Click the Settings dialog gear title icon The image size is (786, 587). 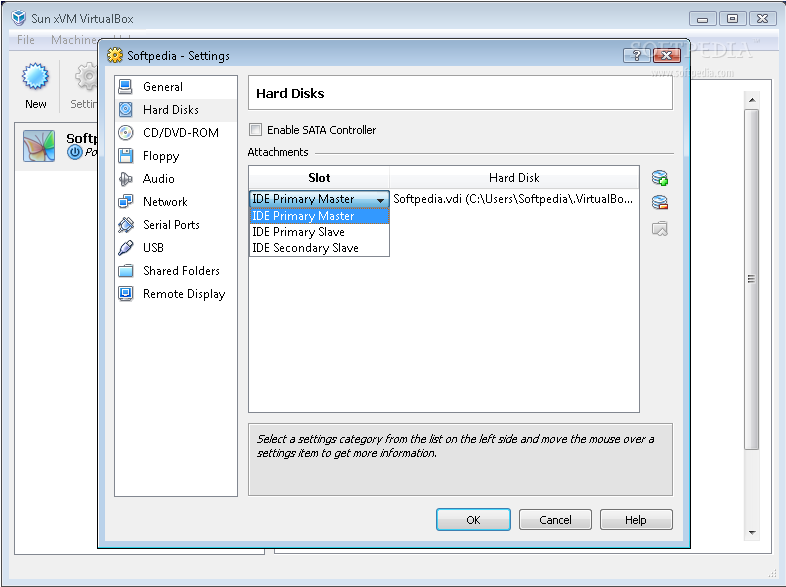(x=115, y=55)
